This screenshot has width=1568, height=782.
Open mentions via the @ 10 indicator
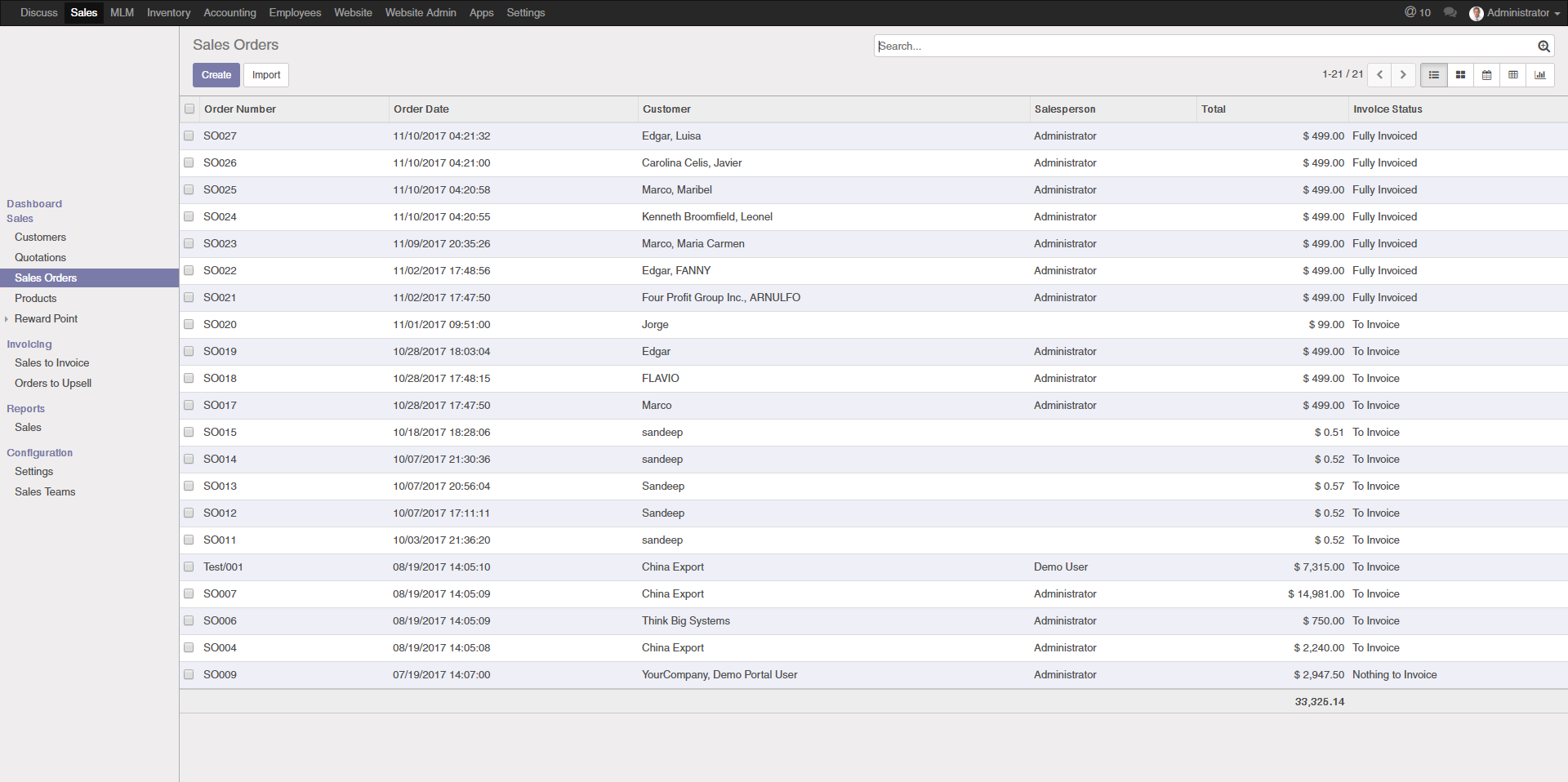pos(1417,12)
